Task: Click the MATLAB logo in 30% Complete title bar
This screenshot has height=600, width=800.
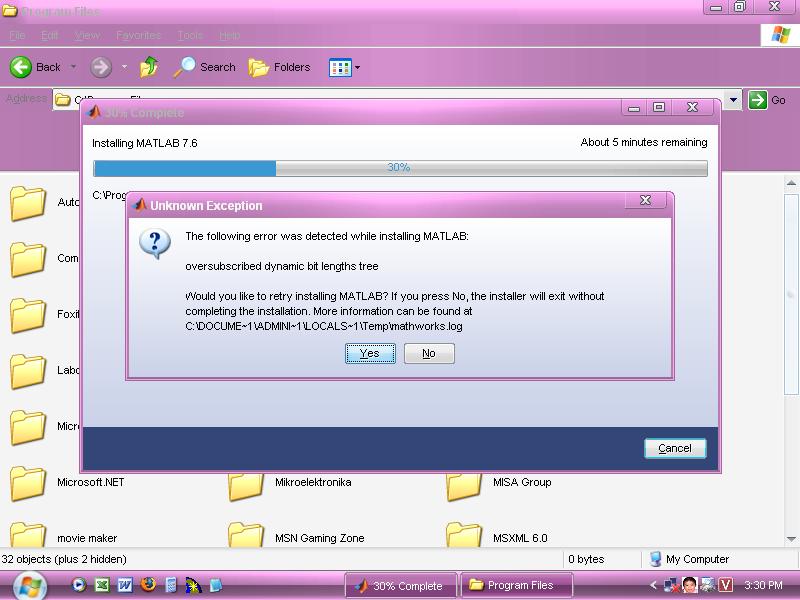Action: [x=93, y=112]
